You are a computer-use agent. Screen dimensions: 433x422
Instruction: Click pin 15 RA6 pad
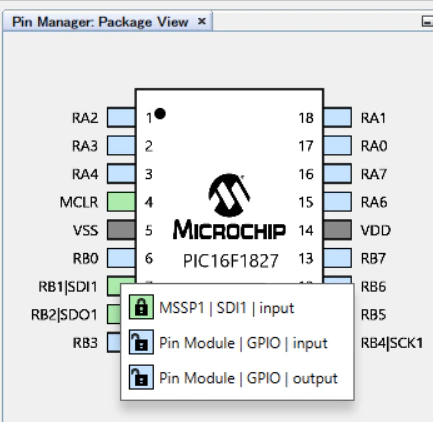(338, 202)
